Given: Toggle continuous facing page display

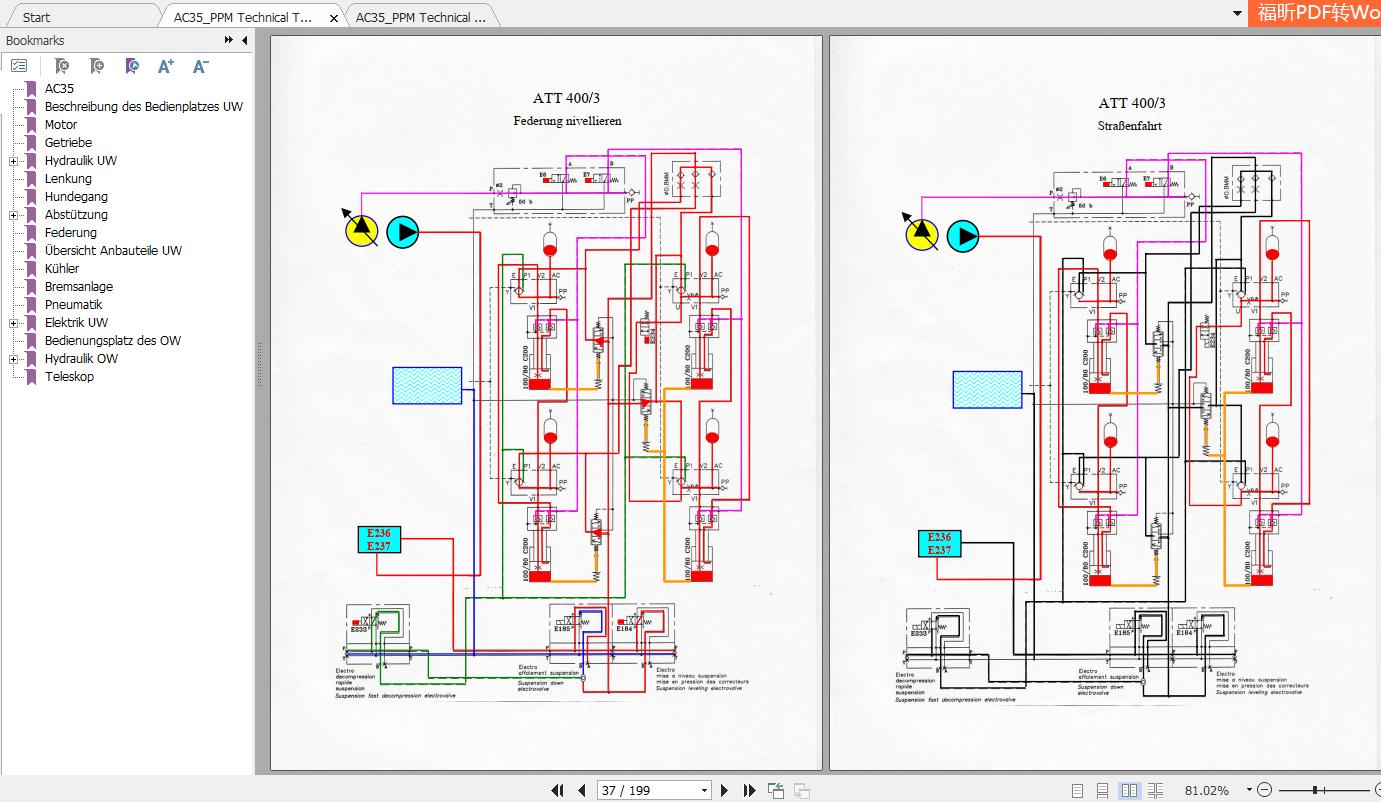Looking at the screenshot, I should [x=1156, y=789].
